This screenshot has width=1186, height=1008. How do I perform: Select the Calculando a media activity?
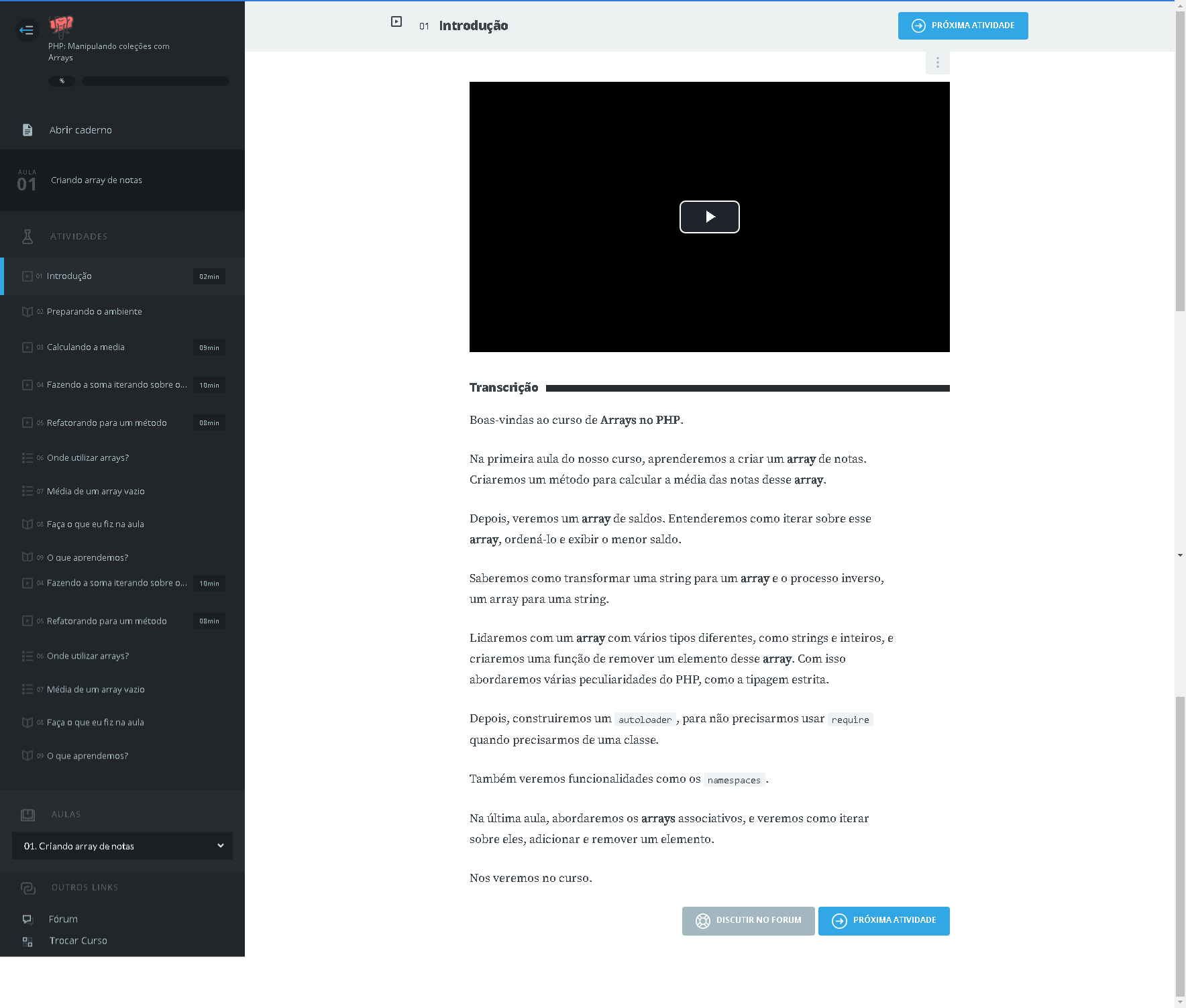86,347
